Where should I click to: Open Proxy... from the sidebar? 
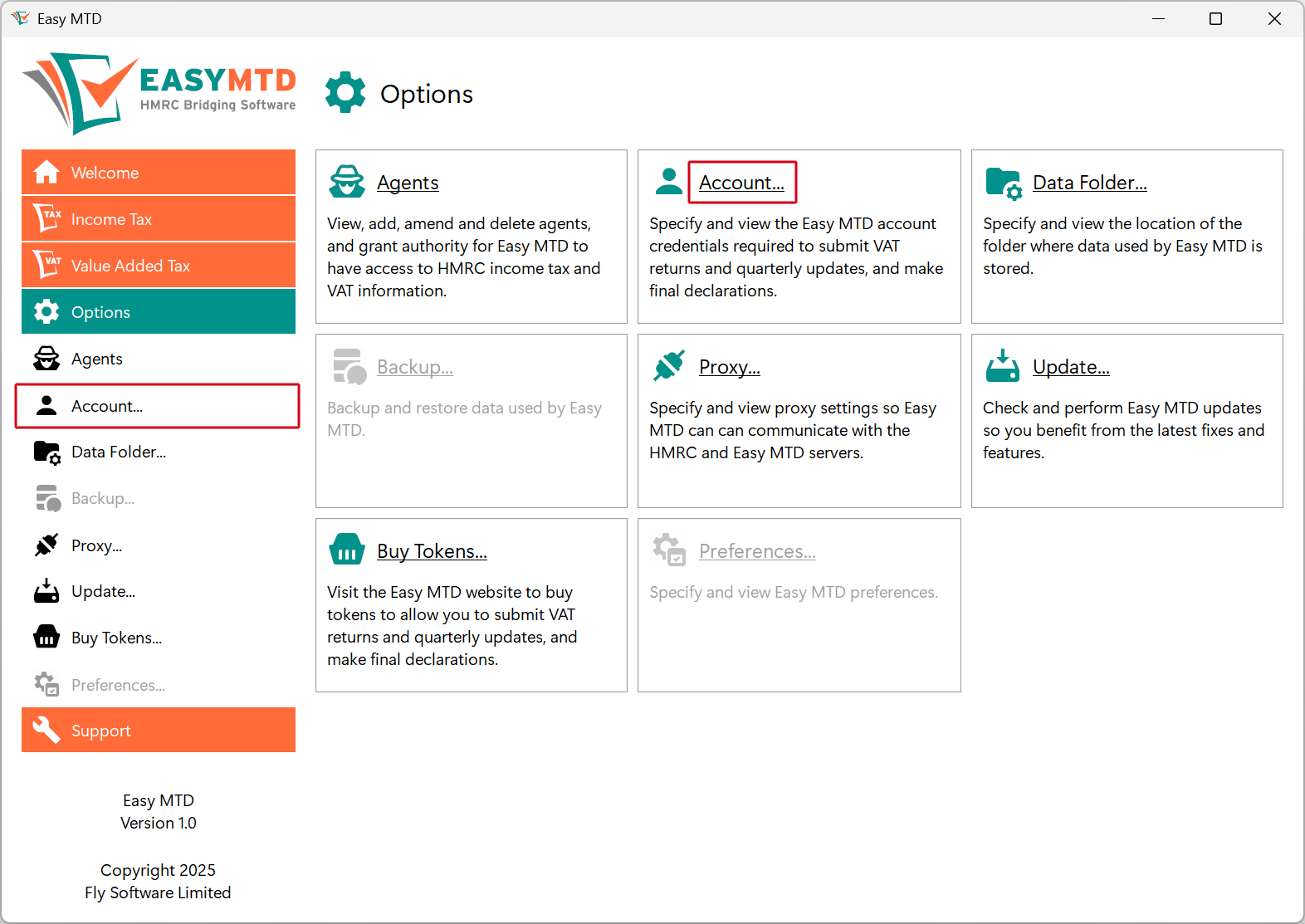pos(159,545)
